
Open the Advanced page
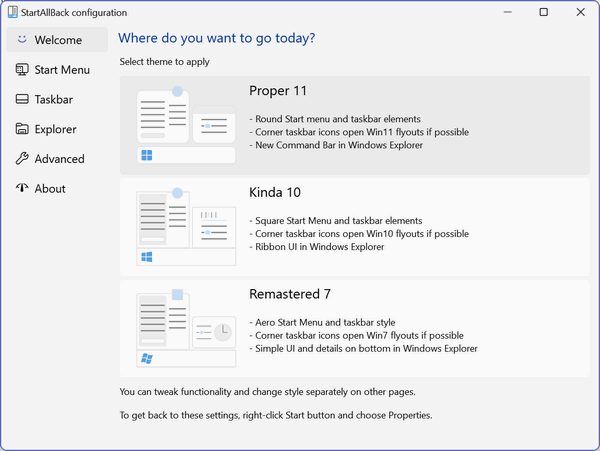[57, 159]
